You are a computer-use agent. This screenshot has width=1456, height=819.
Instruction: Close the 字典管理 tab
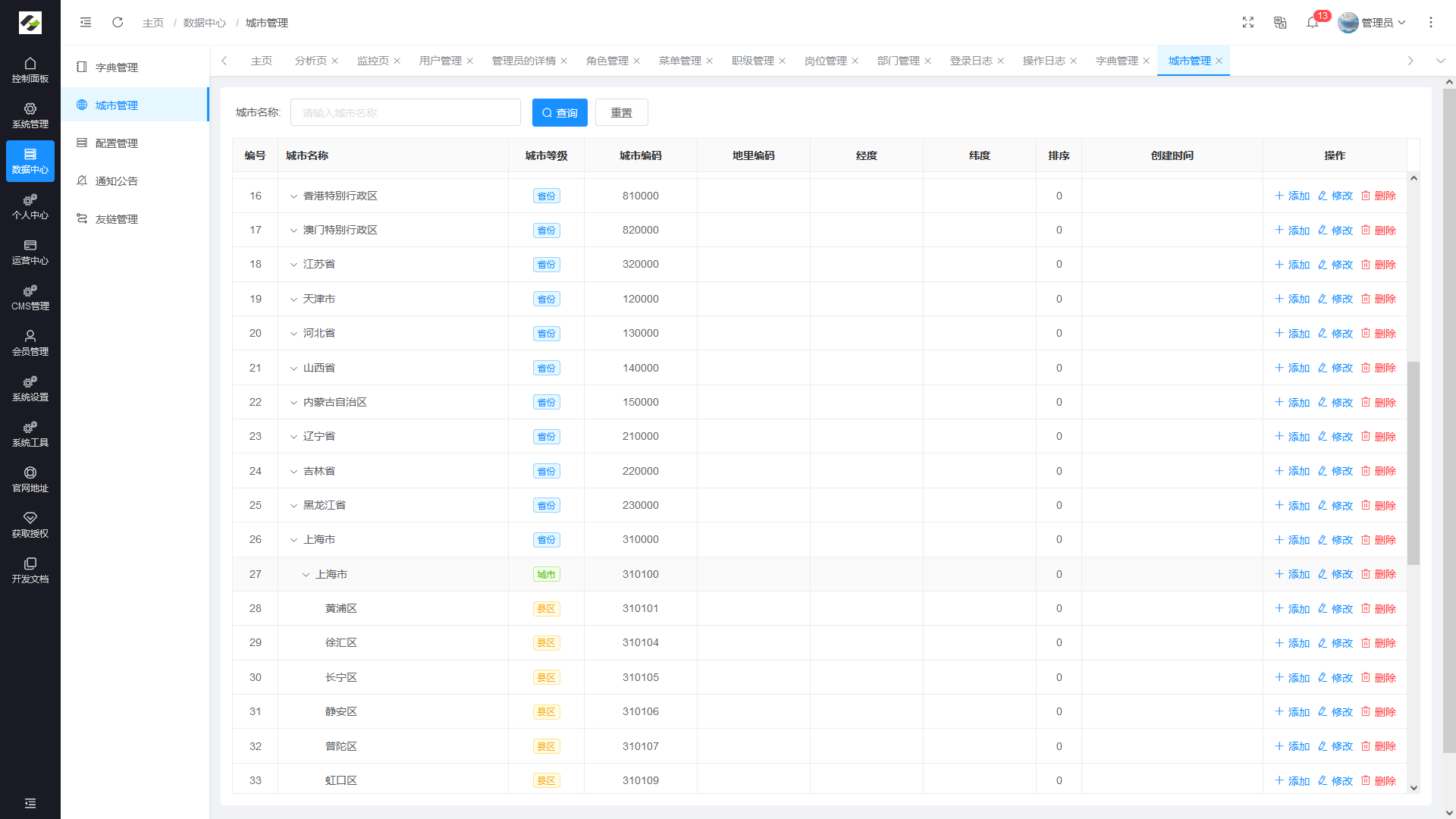[1146, 61]
